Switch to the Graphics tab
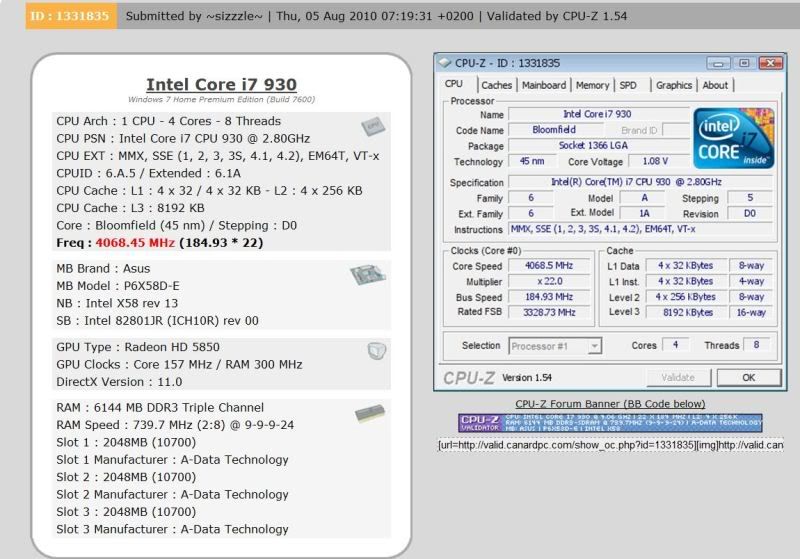The height and width of the screenshot is (559, 800). click(x=674, y=85)
